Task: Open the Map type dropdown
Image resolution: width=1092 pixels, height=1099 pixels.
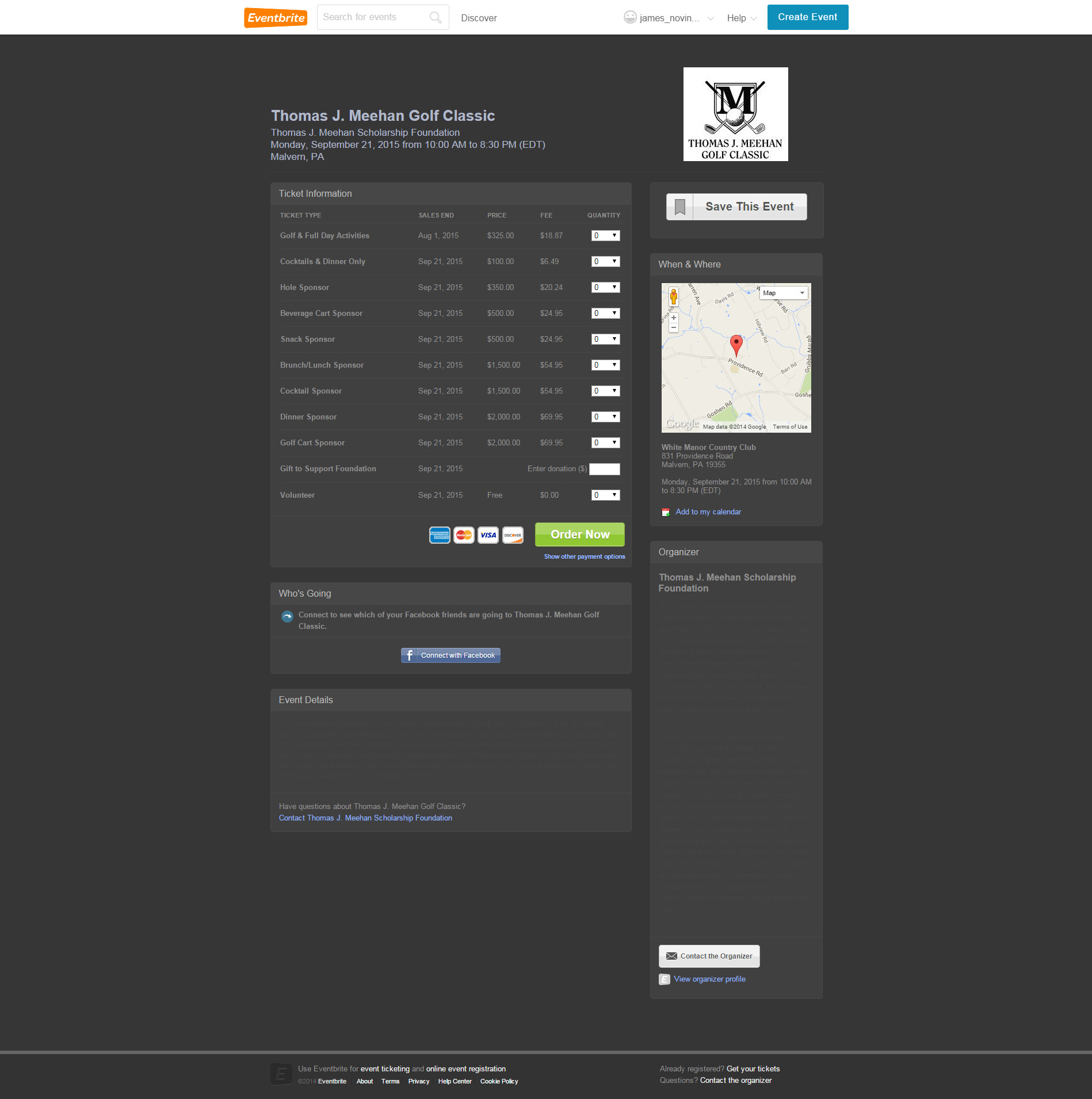Action: [784, 293]
